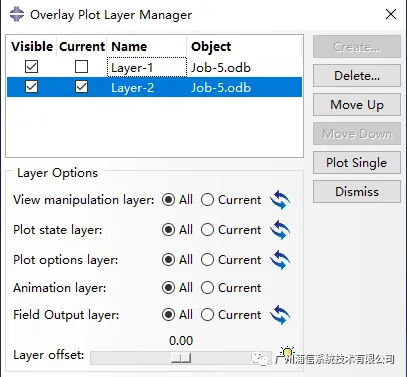The width and height of the screenshot is (407, 377).
Task: Click the sync icon beside Plot state layer
Action: (x=280, y=230)
